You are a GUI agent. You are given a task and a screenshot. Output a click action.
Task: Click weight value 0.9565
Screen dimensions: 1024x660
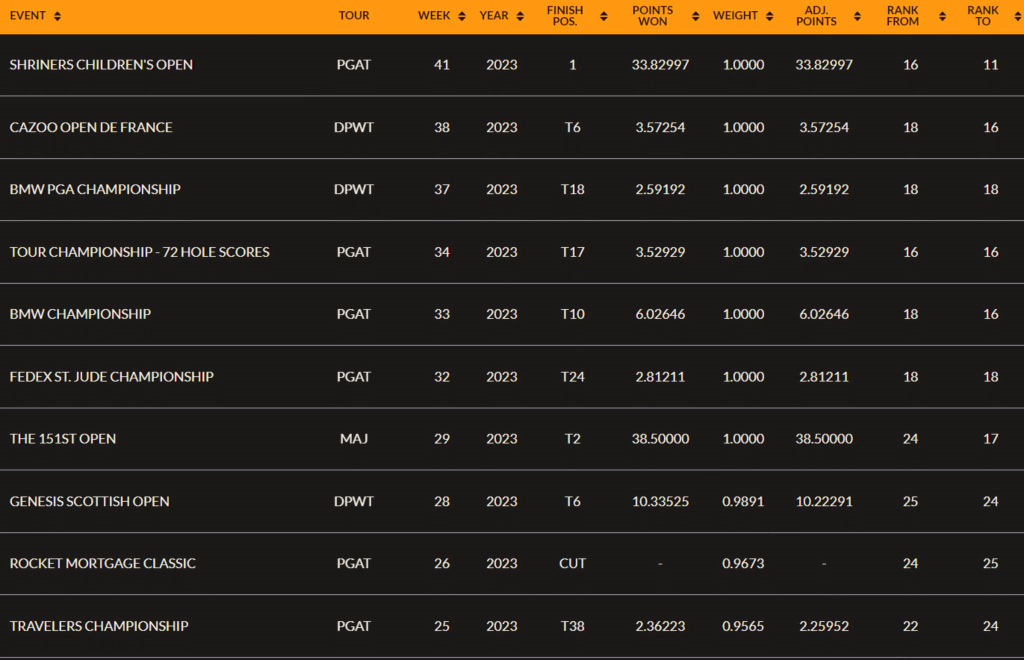pos(743,626)
